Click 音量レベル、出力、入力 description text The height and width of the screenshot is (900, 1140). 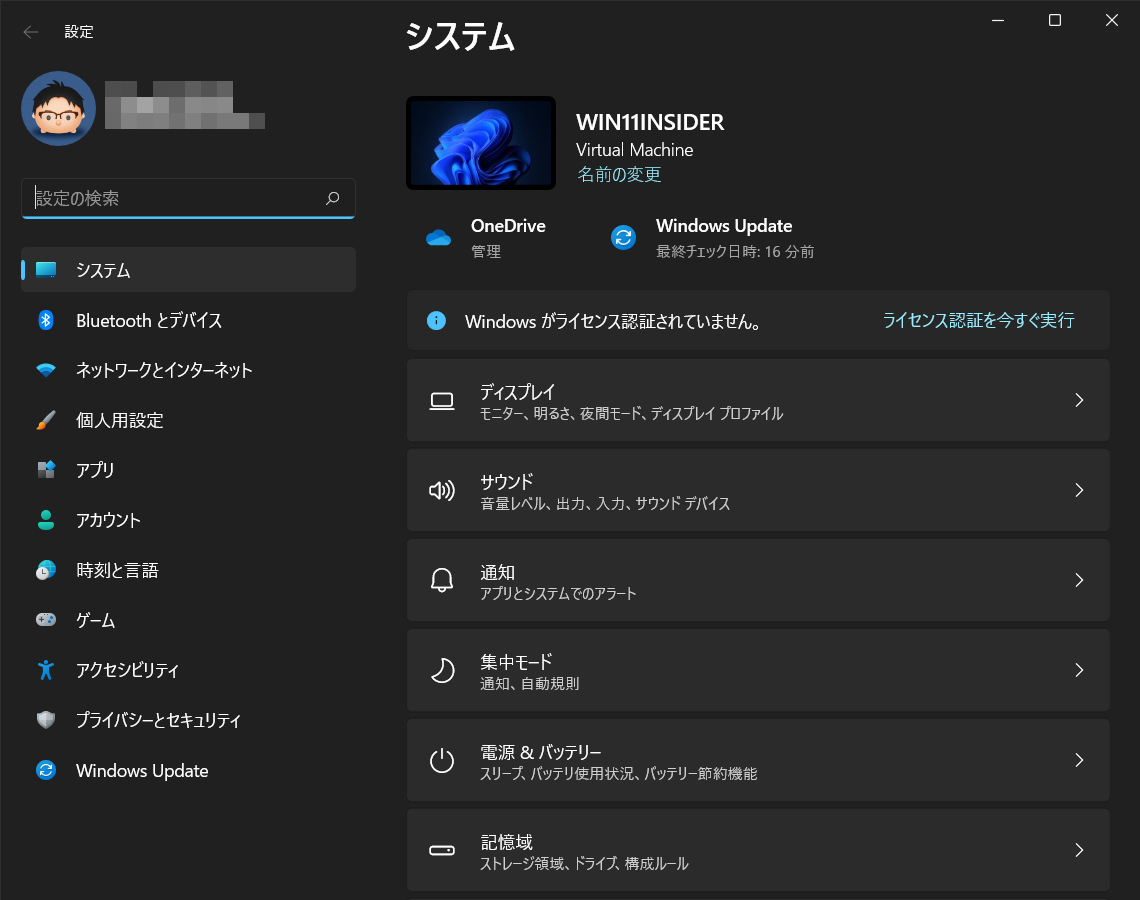pyautogui.click(x=605, y=504)
